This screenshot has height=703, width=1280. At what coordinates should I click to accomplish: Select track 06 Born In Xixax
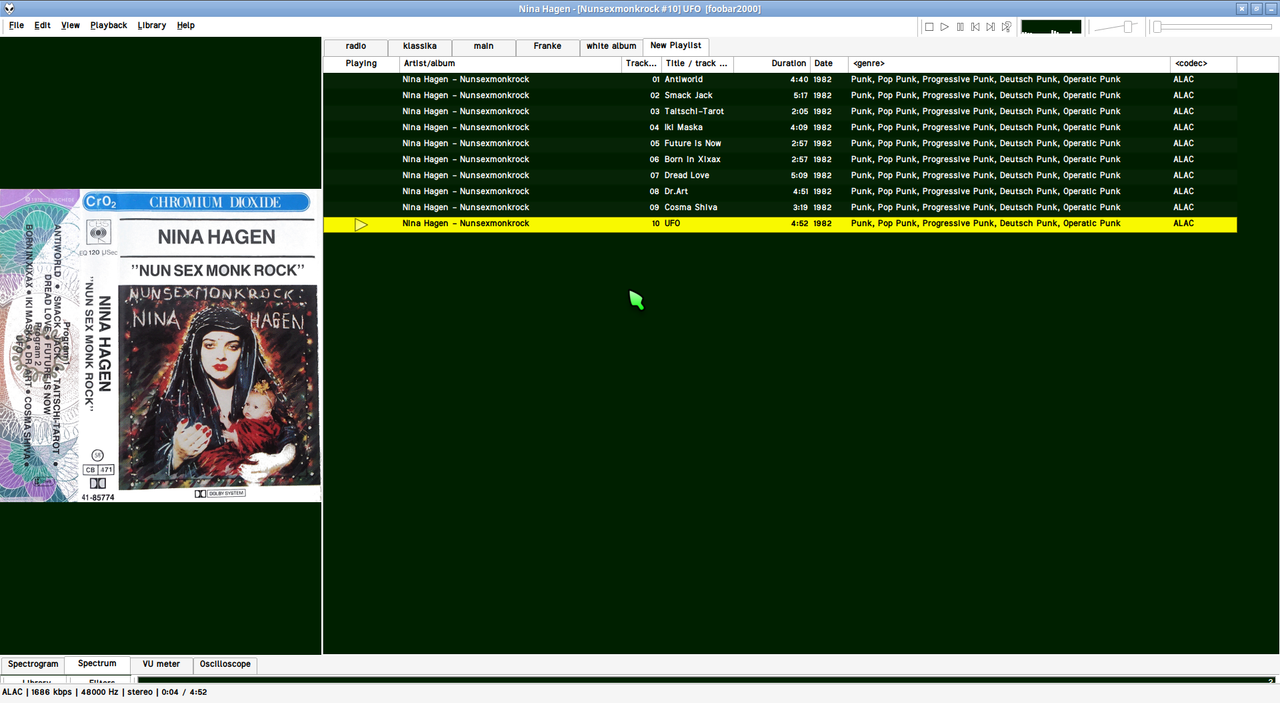780,160
